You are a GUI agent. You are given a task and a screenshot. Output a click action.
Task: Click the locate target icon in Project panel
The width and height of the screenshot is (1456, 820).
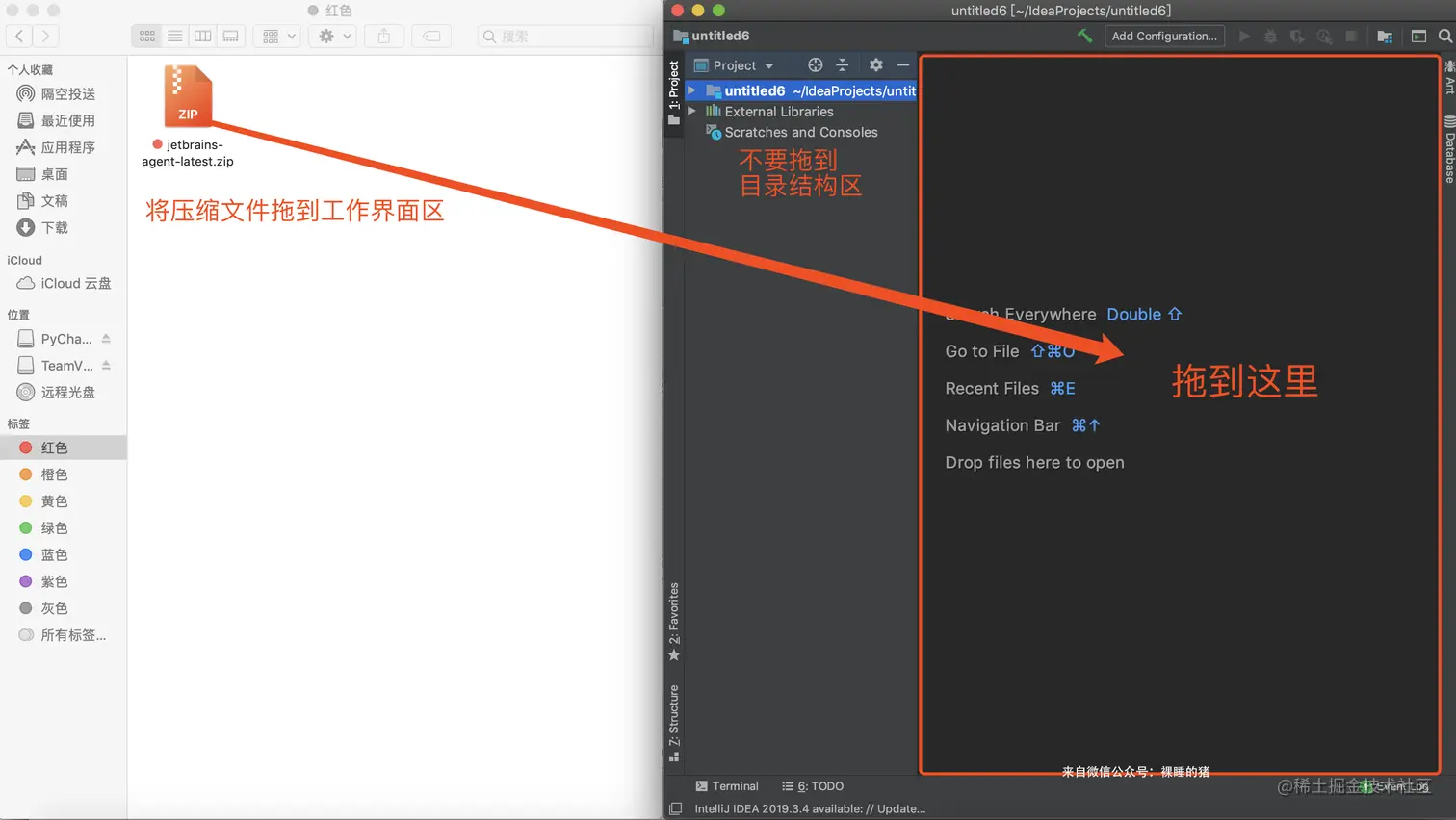[815, 64]
